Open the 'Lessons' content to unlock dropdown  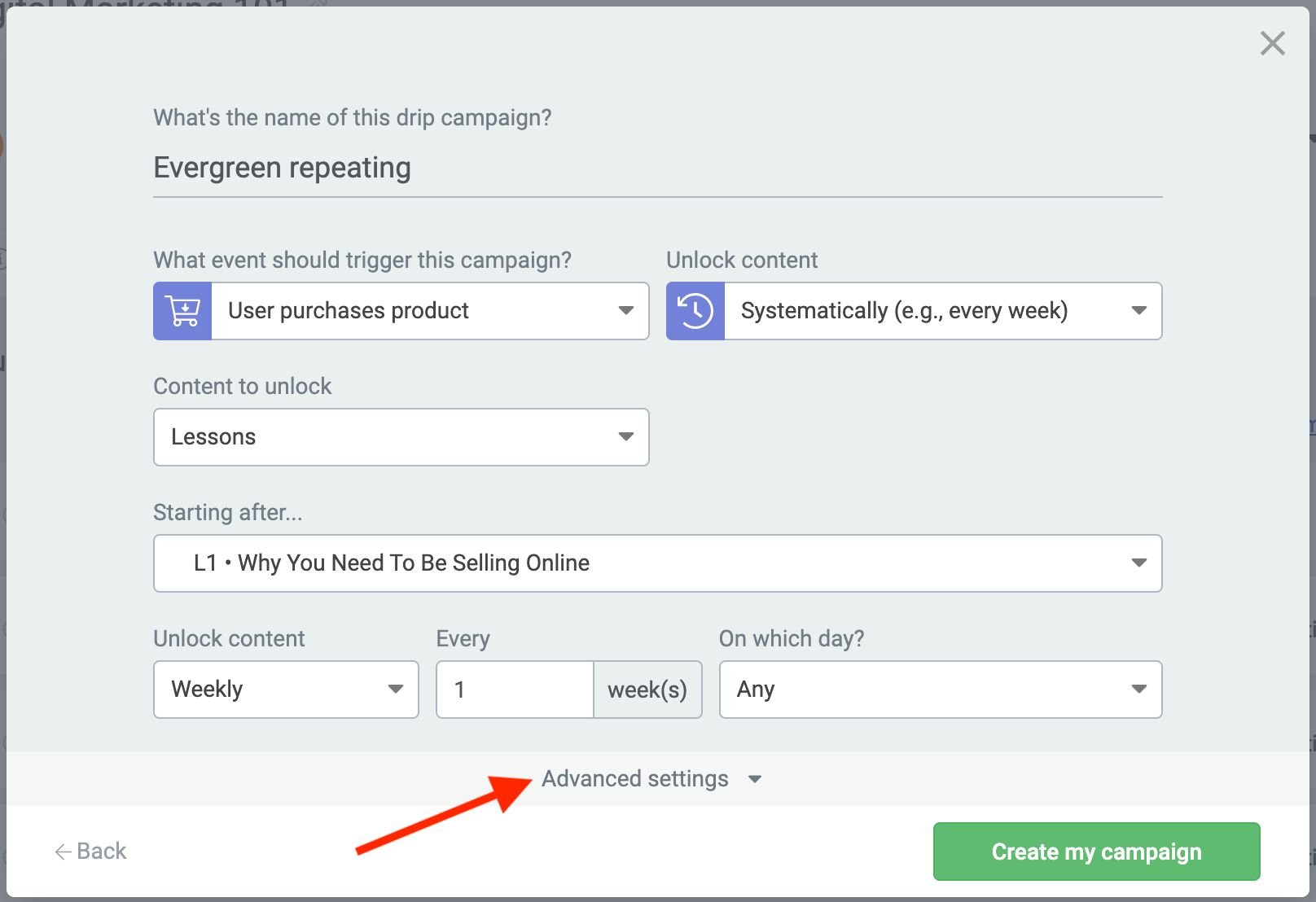point(401,437)
